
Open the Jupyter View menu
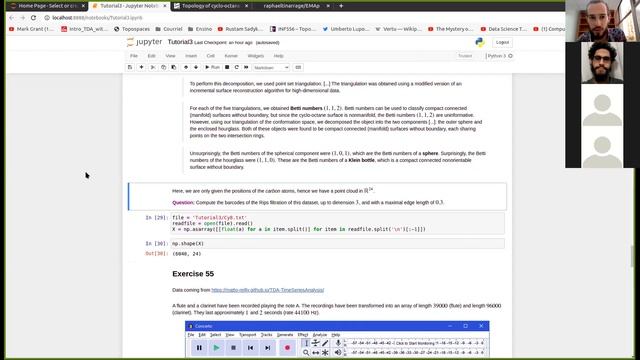pyautogui.click(x=170, y=56)
